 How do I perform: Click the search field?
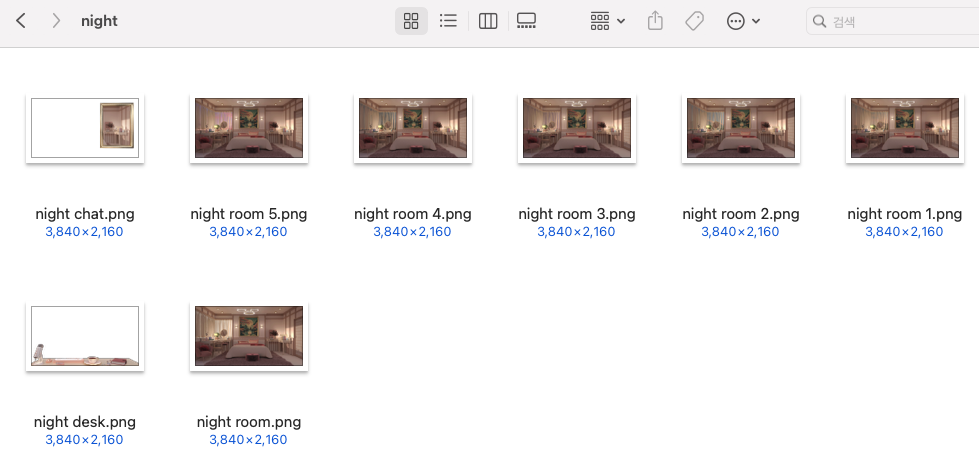tap(893, 21)
